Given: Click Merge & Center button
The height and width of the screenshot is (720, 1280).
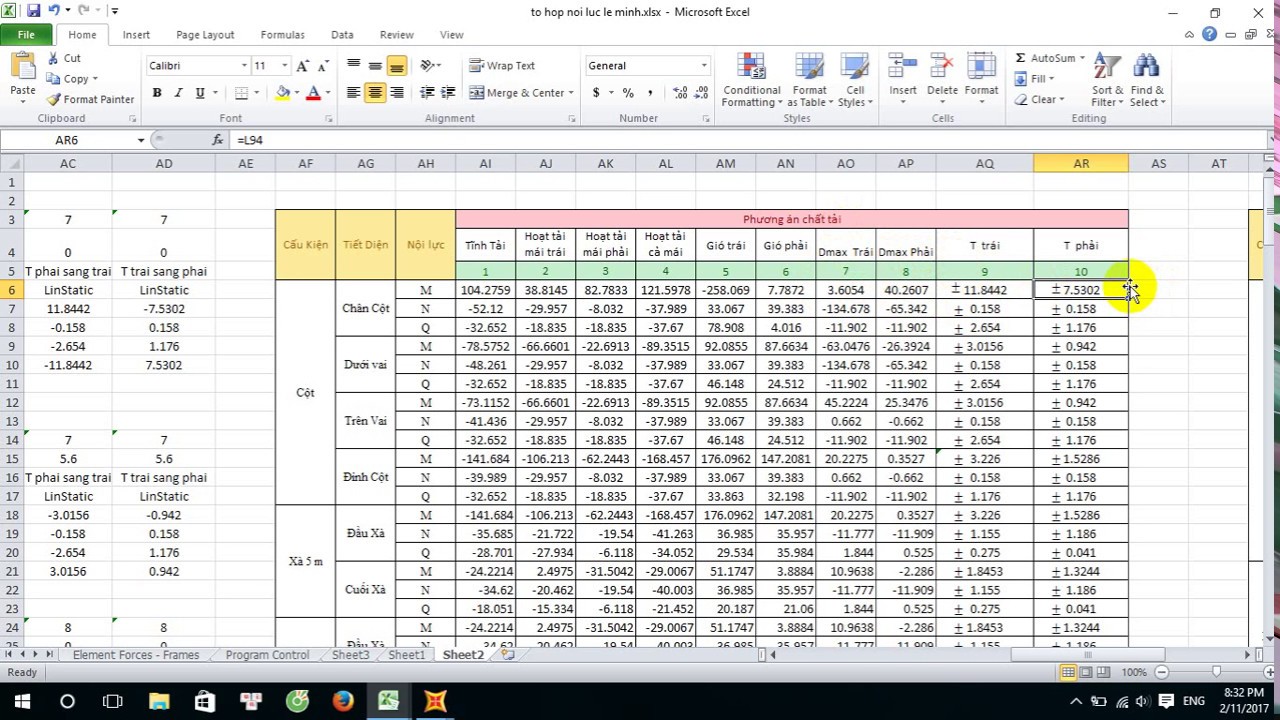Looking at the screenshot, I should click(516, 93).
